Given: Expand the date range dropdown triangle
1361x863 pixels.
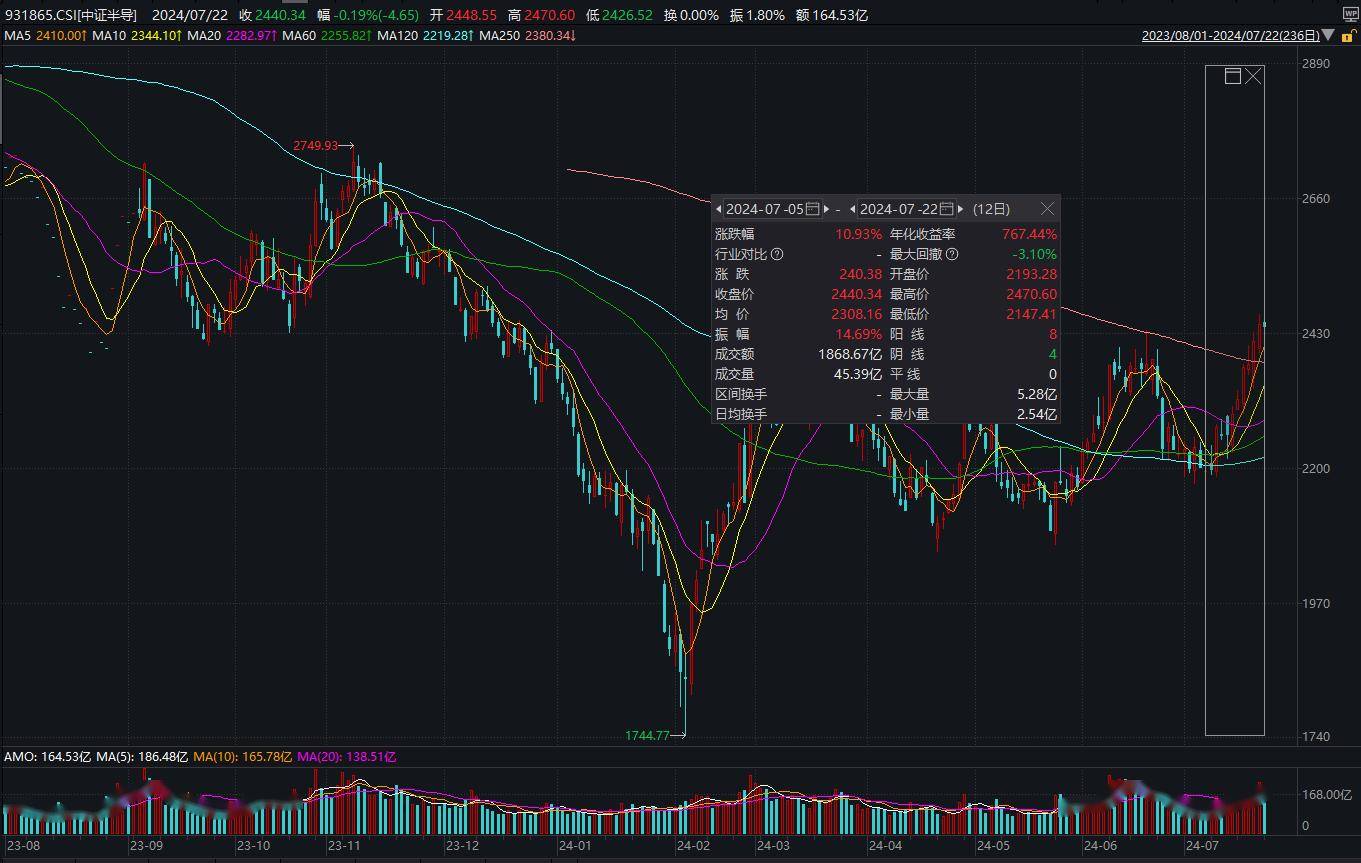Looking at the screenshot, I should click(1328, 35).
